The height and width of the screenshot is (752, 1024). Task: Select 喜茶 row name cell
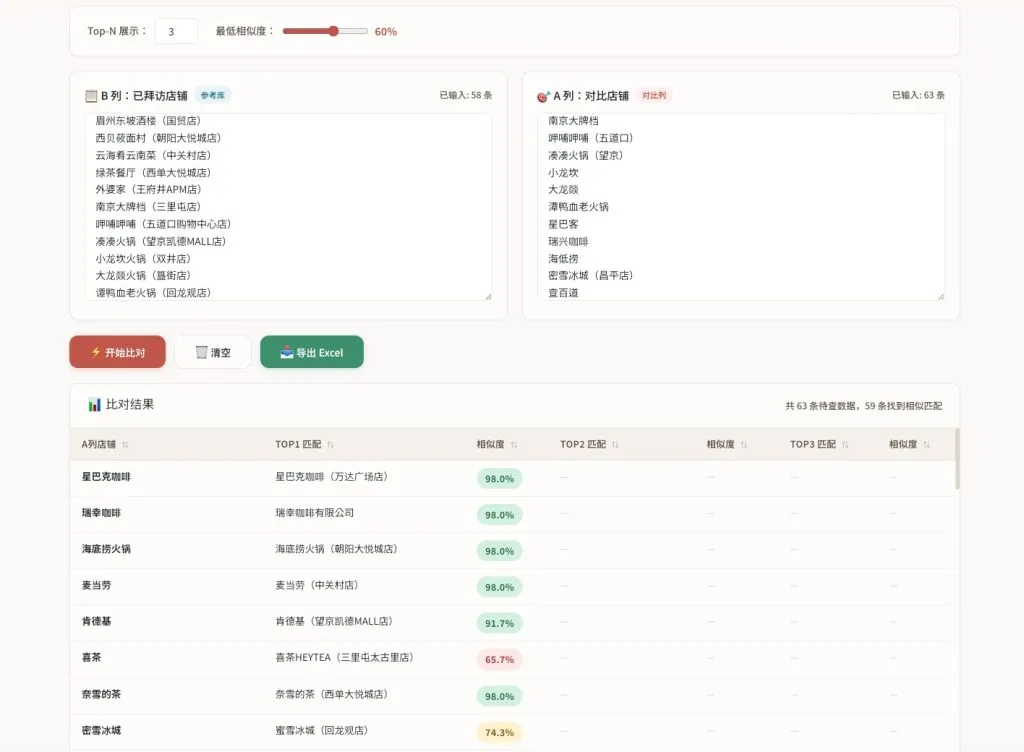(91, 657)
